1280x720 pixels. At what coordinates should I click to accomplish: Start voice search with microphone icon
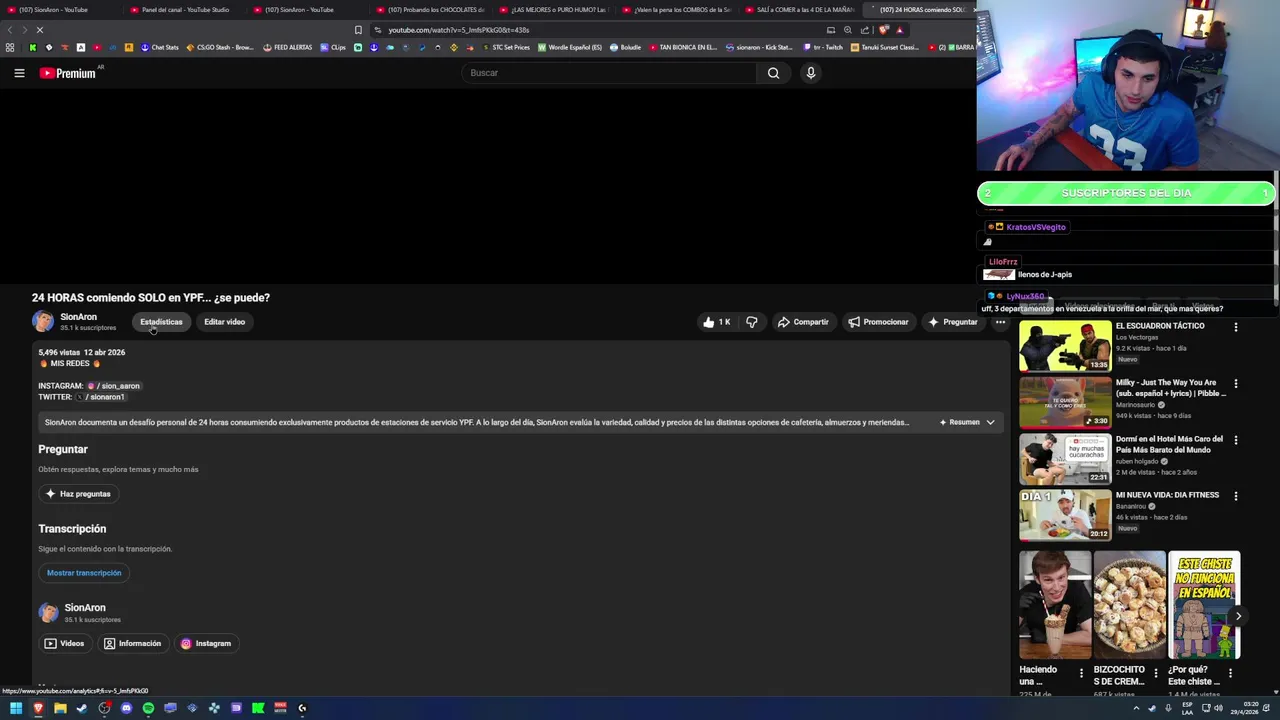[811, 72]
